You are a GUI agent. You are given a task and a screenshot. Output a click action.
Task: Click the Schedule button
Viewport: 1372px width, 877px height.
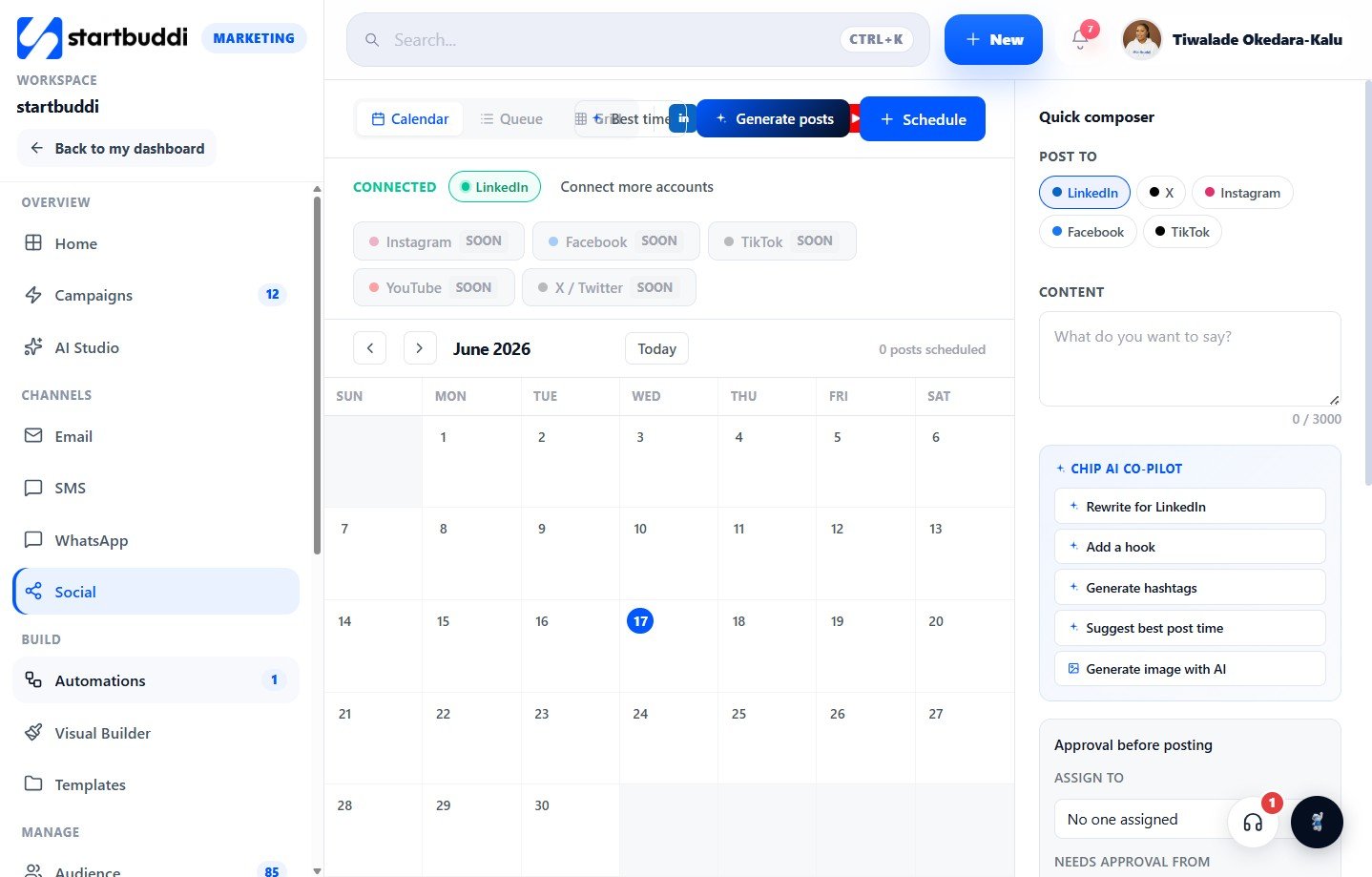923,119
